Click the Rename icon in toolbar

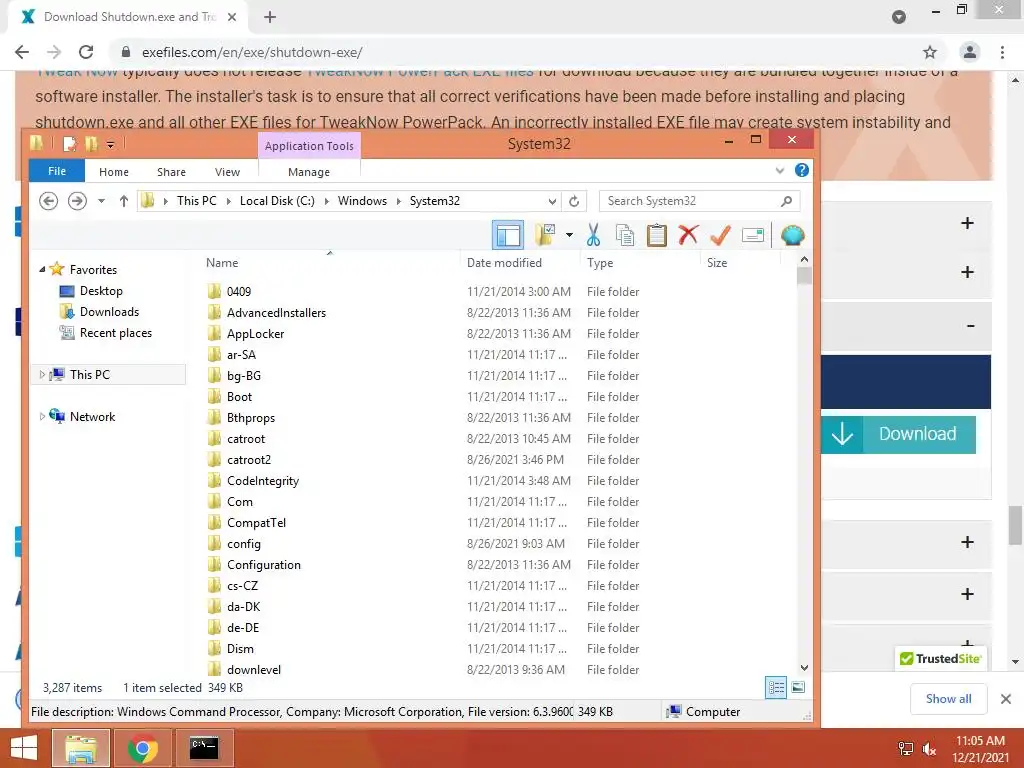752,235
